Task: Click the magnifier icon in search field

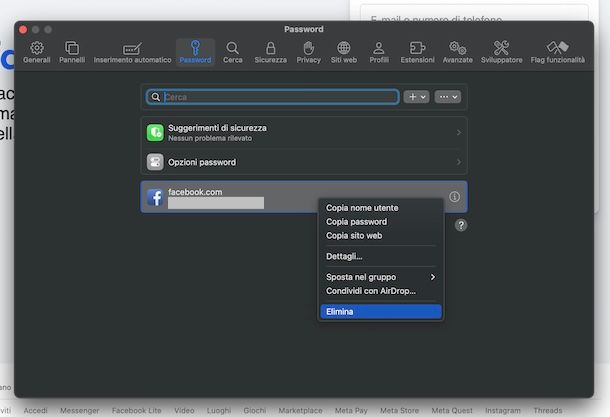Action: pyautogui.click(x=156, y=97)
